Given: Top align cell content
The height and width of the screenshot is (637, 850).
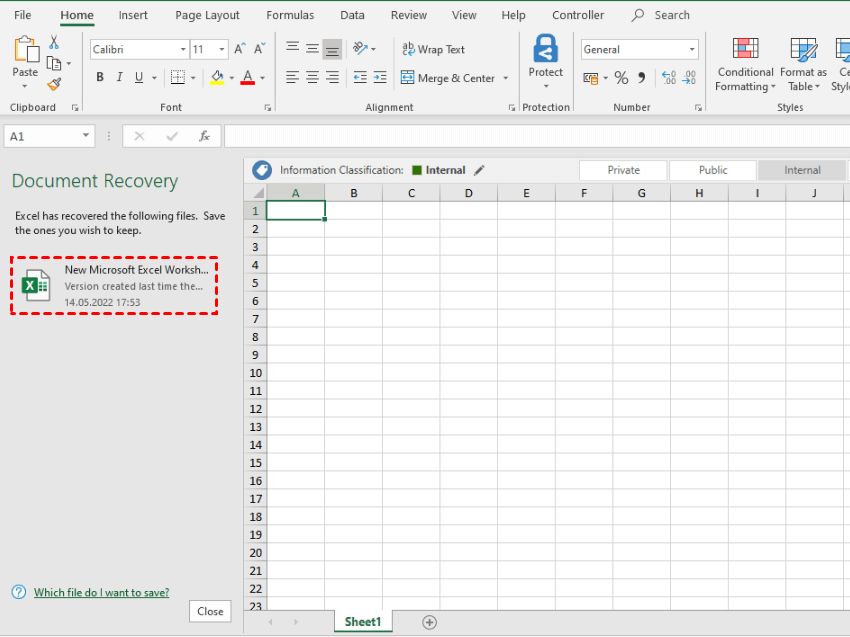Looking at the screenshot, I should click(x=293, y=49).
